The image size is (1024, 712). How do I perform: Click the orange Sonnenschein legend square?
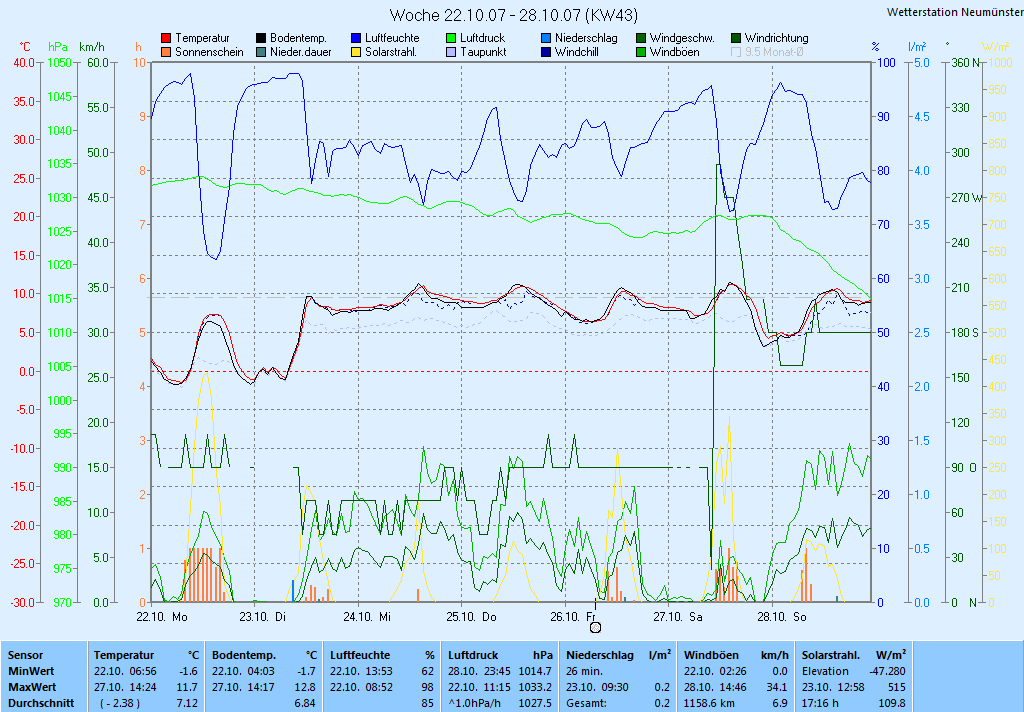pos(166,52)
